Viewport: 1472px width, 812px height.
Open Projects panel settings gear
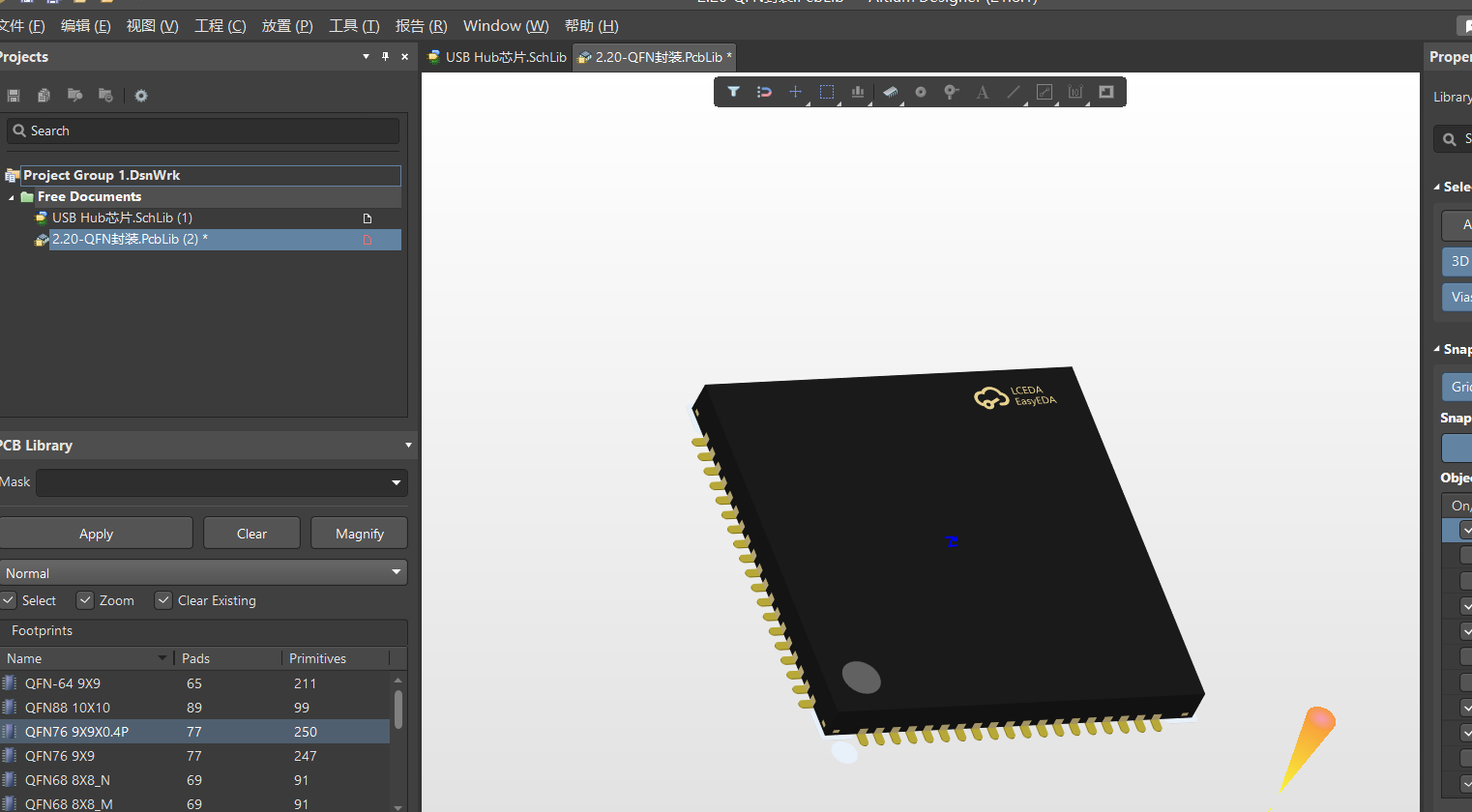click(x=141, y=96)
